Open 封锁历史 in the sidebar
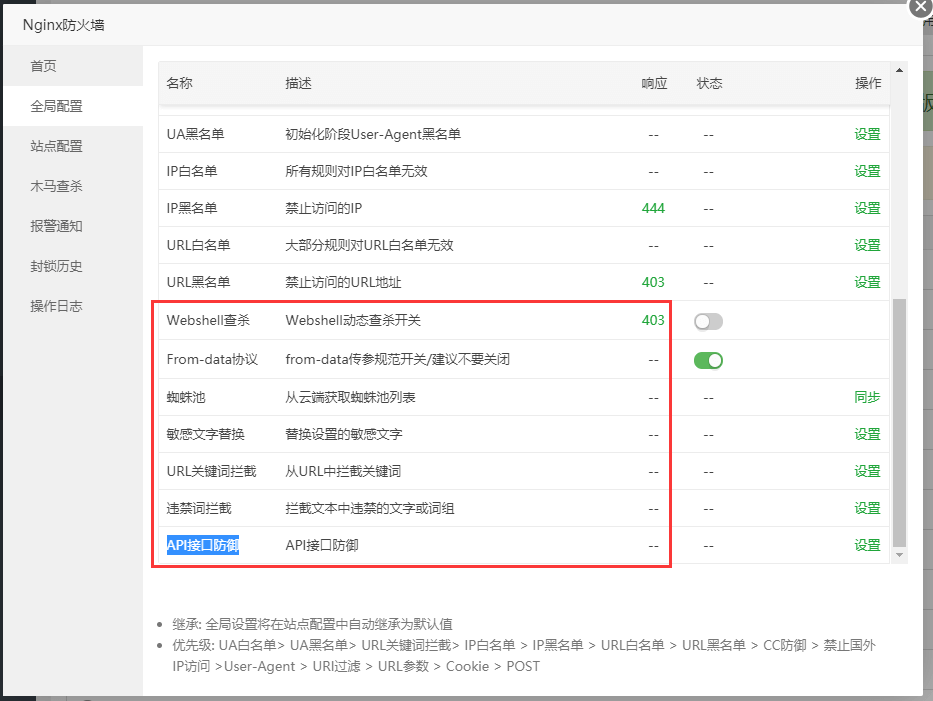933x701 pixels. point(73,266)
